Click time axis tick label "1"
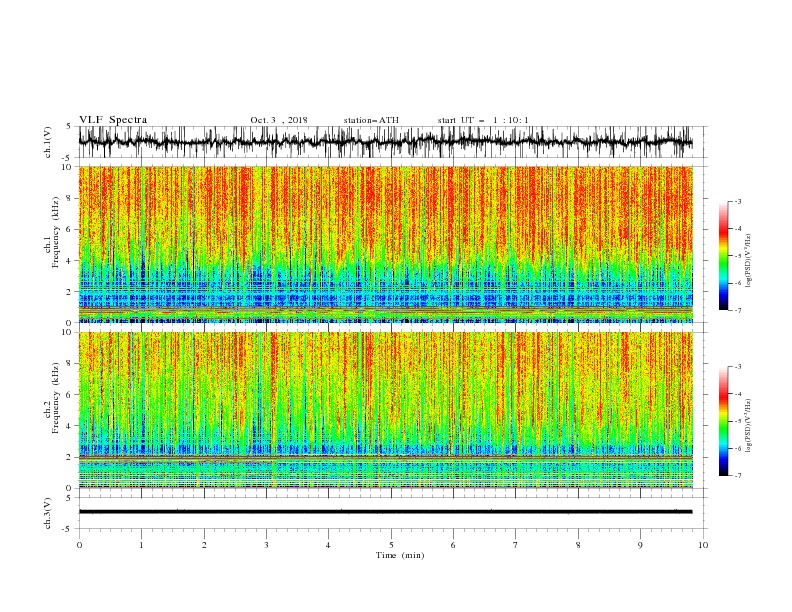 tap(142, 545)
